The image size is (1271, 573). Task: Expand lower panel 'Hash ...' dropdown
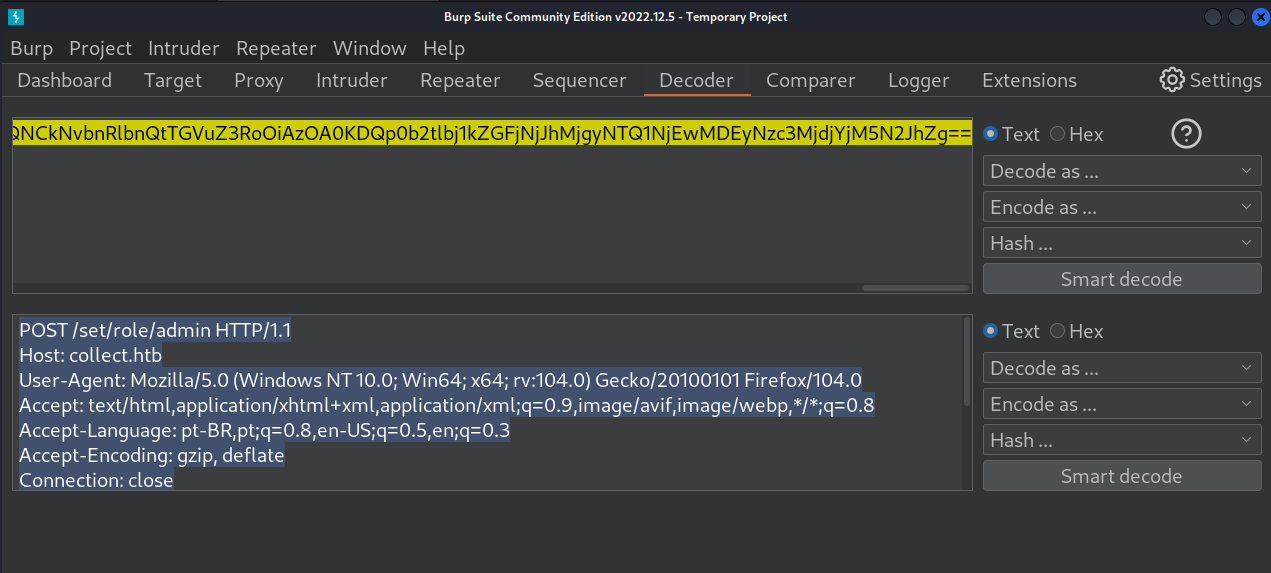coord(1122,440)
